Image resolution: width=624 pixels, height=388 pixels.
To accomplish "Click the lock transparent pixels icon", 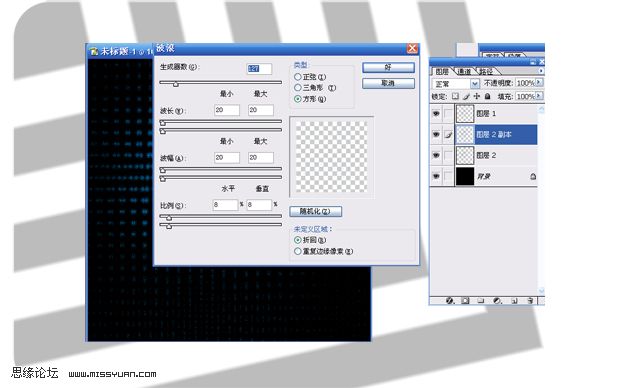I will 455,96.
